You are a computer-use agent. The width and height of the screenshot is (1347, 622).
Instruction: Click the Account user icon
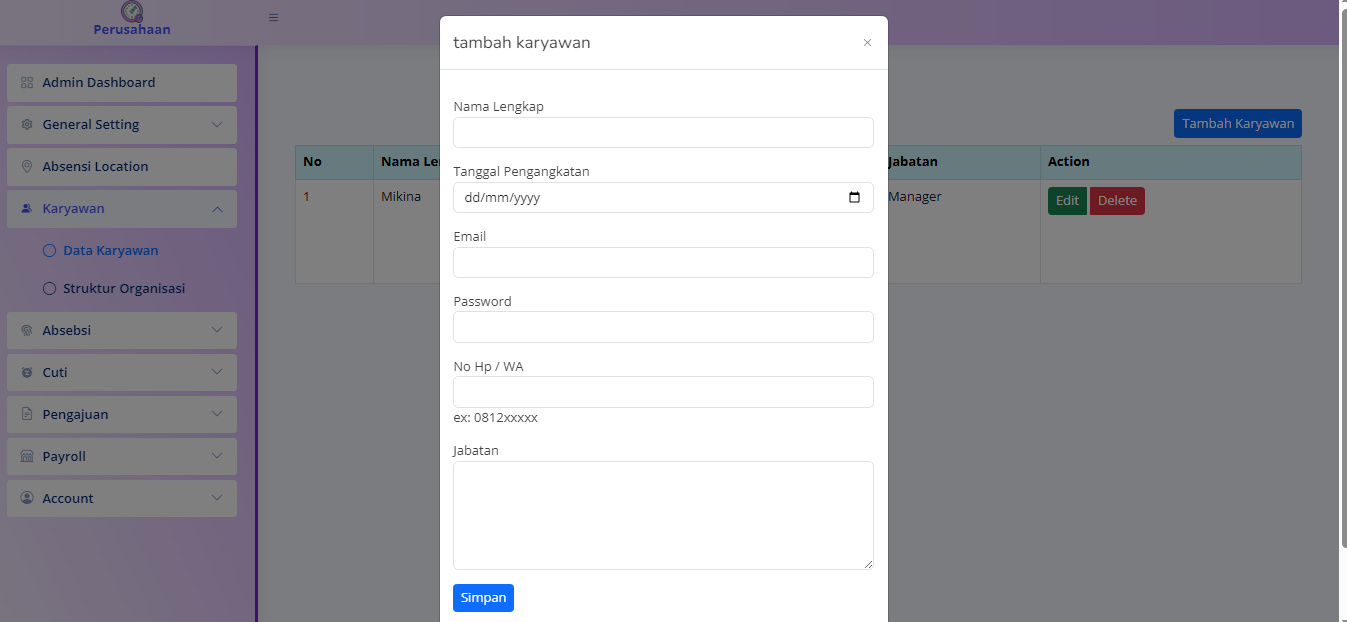pyautogui.click(x=27, y=499)
